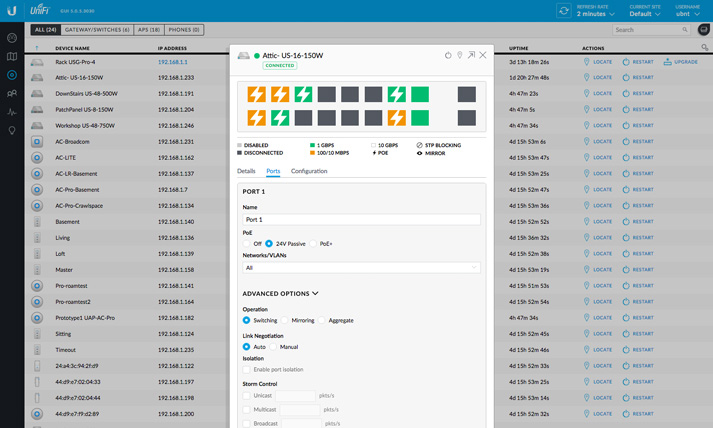Open IP link 192.168.1.1
Screen dimensions: 713x428
coord(173,62)
